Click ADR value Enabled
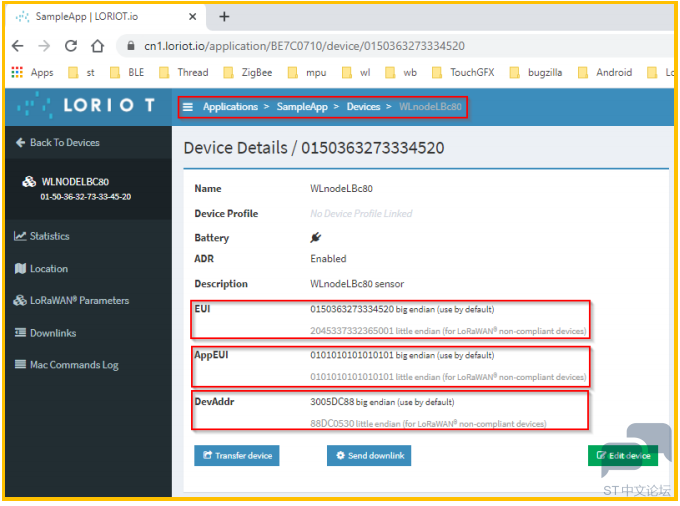The image size is (680, 506). pyautogui.click(x=328, y=259)
